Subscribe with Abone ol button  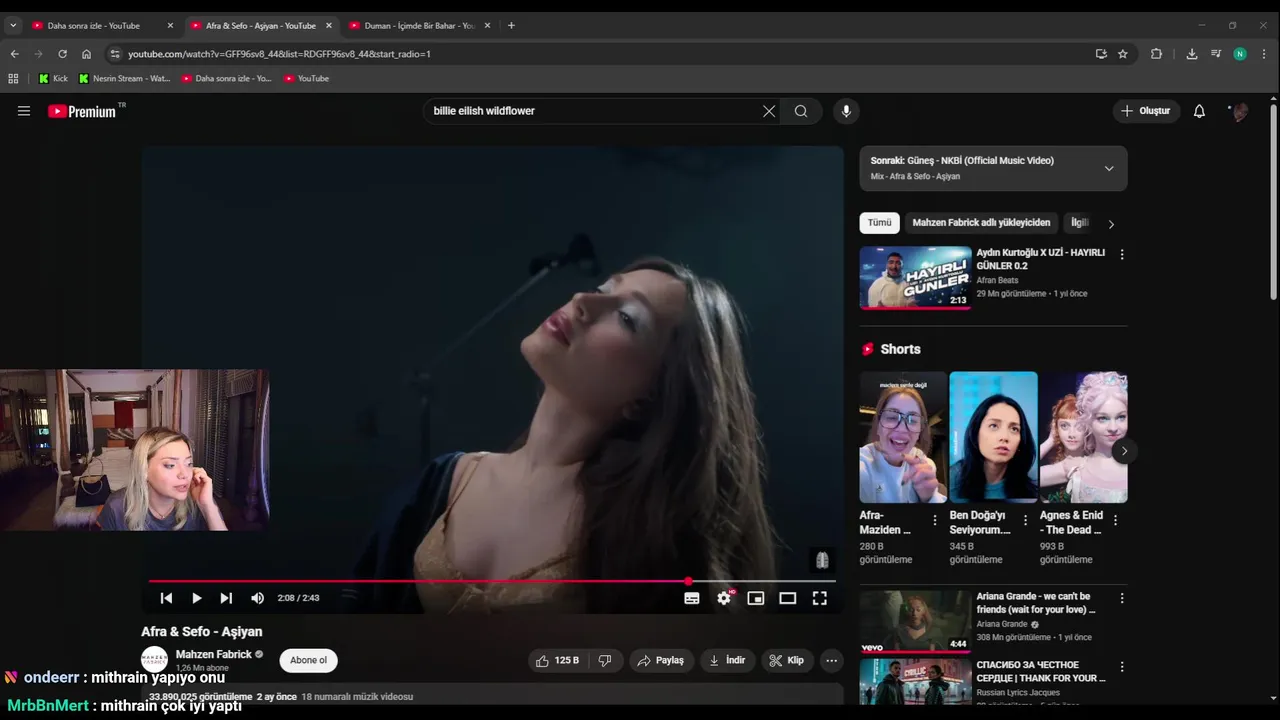coord(308,660)
